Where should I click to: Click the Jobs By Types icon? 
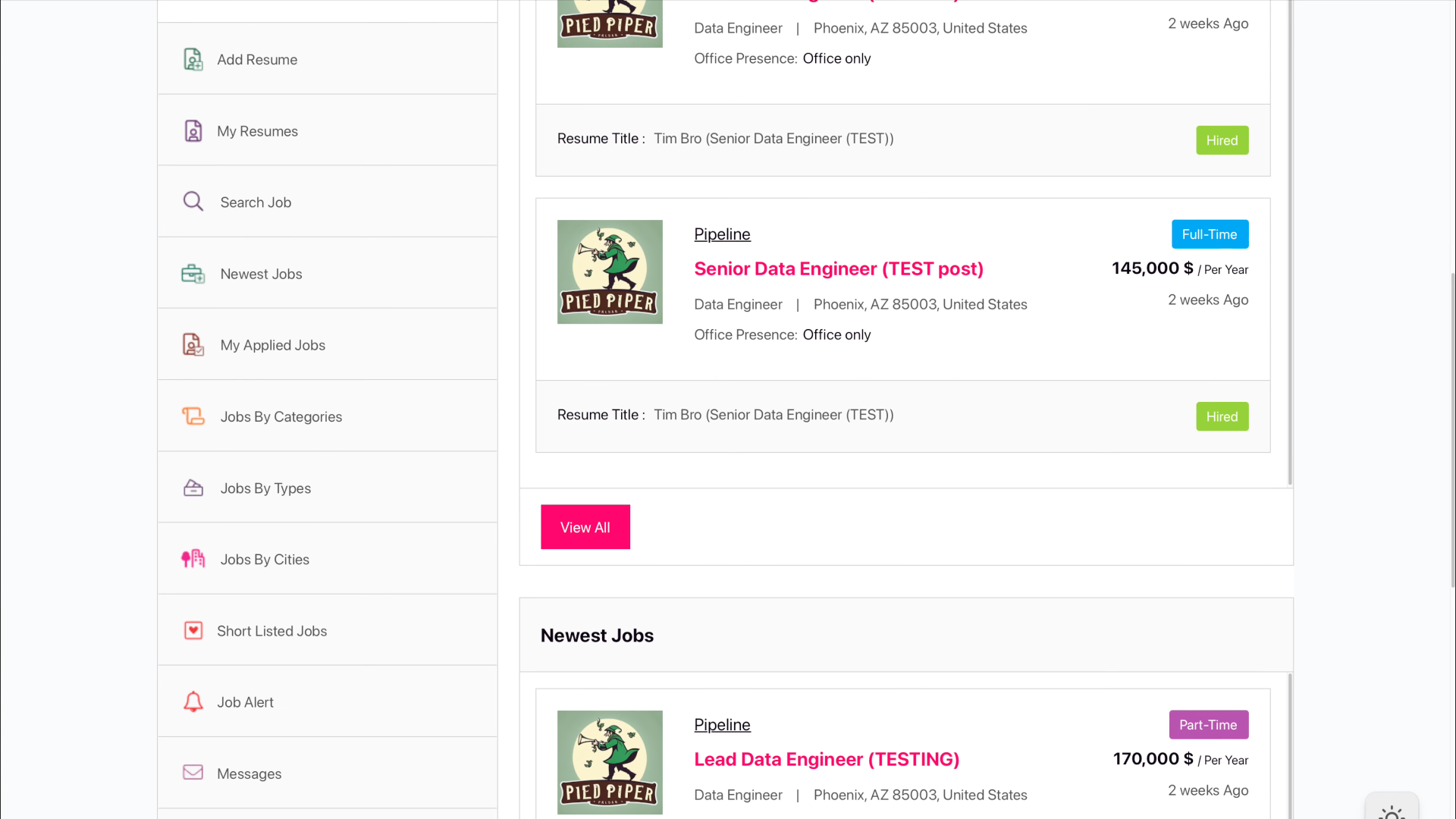[193, 488]
